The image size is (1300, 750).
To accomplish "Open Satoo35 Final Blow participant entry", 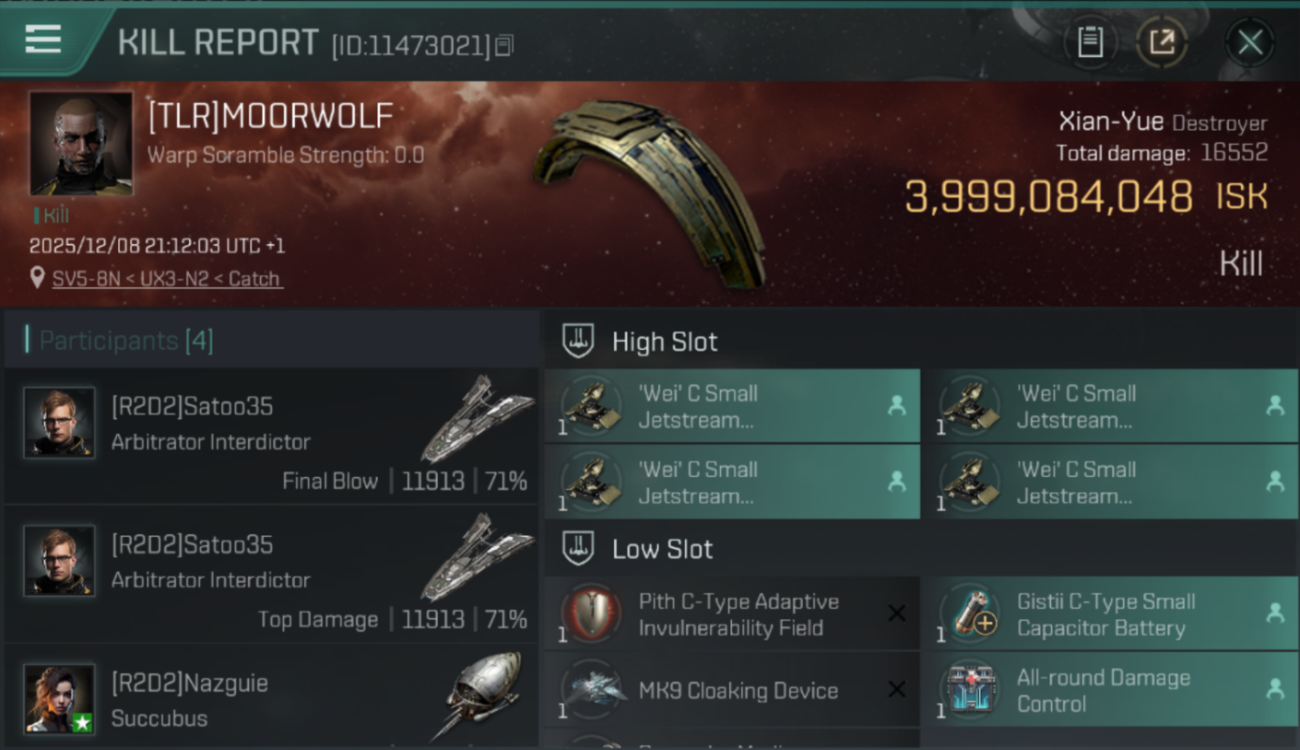I will click(x=270, y=435).
